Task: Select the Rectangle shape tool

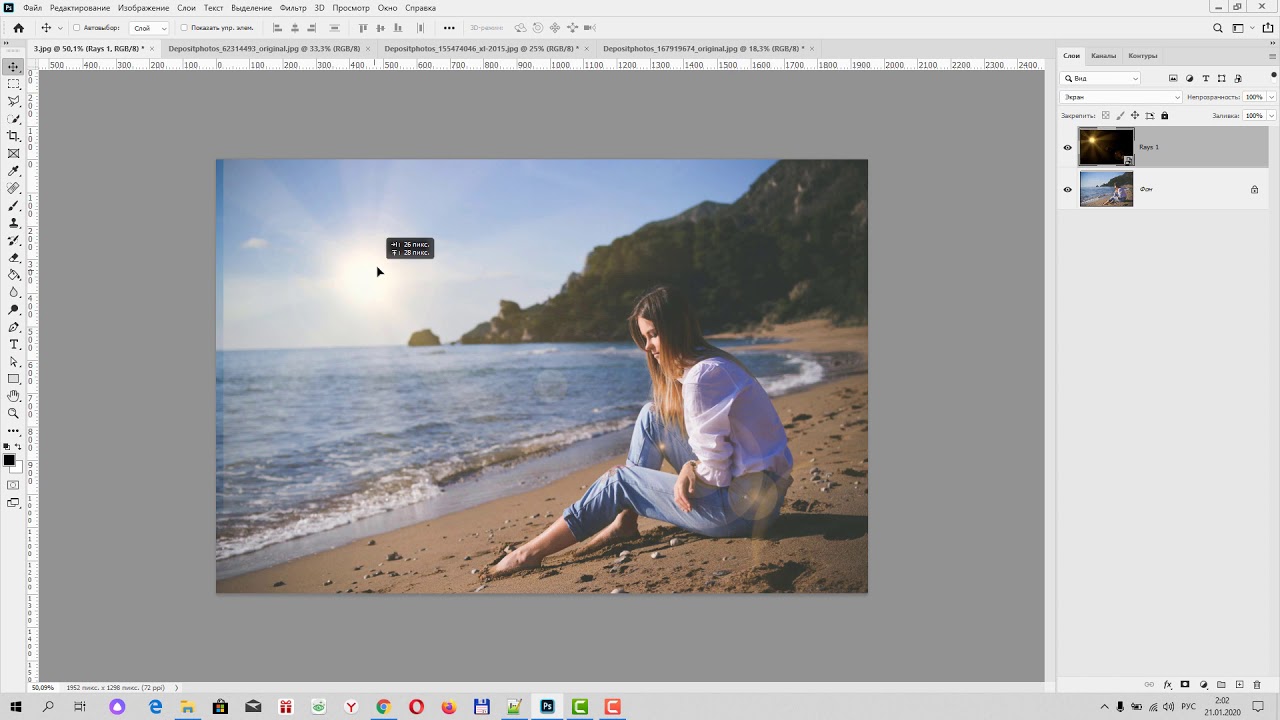Action: (x=13, y=379)
